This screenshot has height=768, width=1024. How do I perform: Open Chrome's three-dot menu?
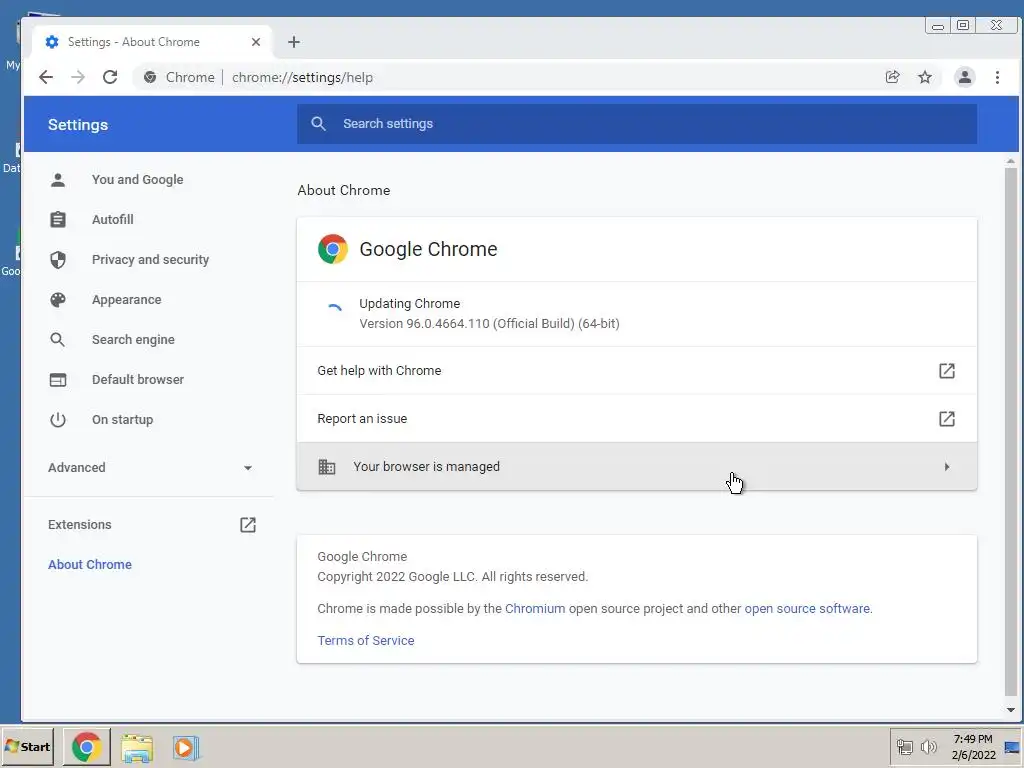[x=997, y=77]
